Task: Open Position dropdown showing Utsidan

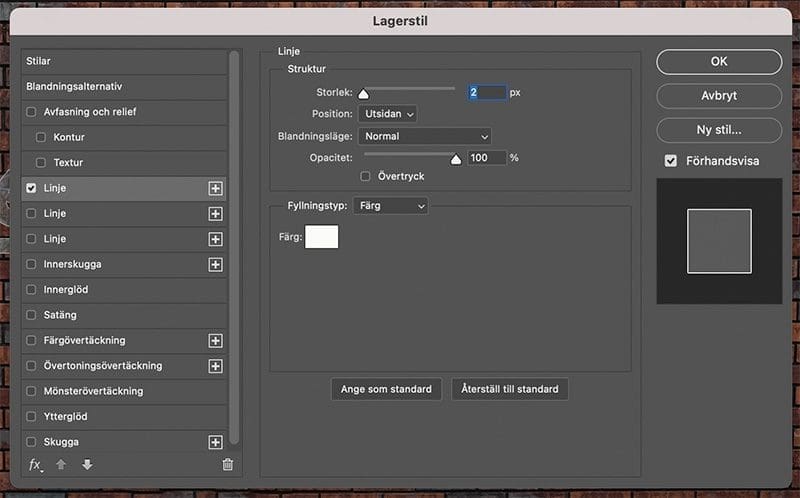Action: pyautogui.click(x=388, y=114)
